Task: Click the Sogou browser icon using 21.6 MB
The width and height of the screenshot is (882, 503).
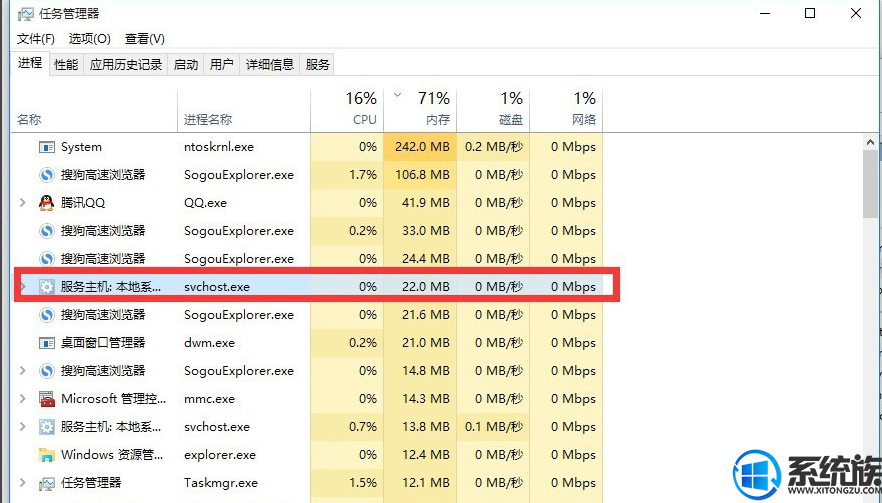Action: tap(46, 315)
